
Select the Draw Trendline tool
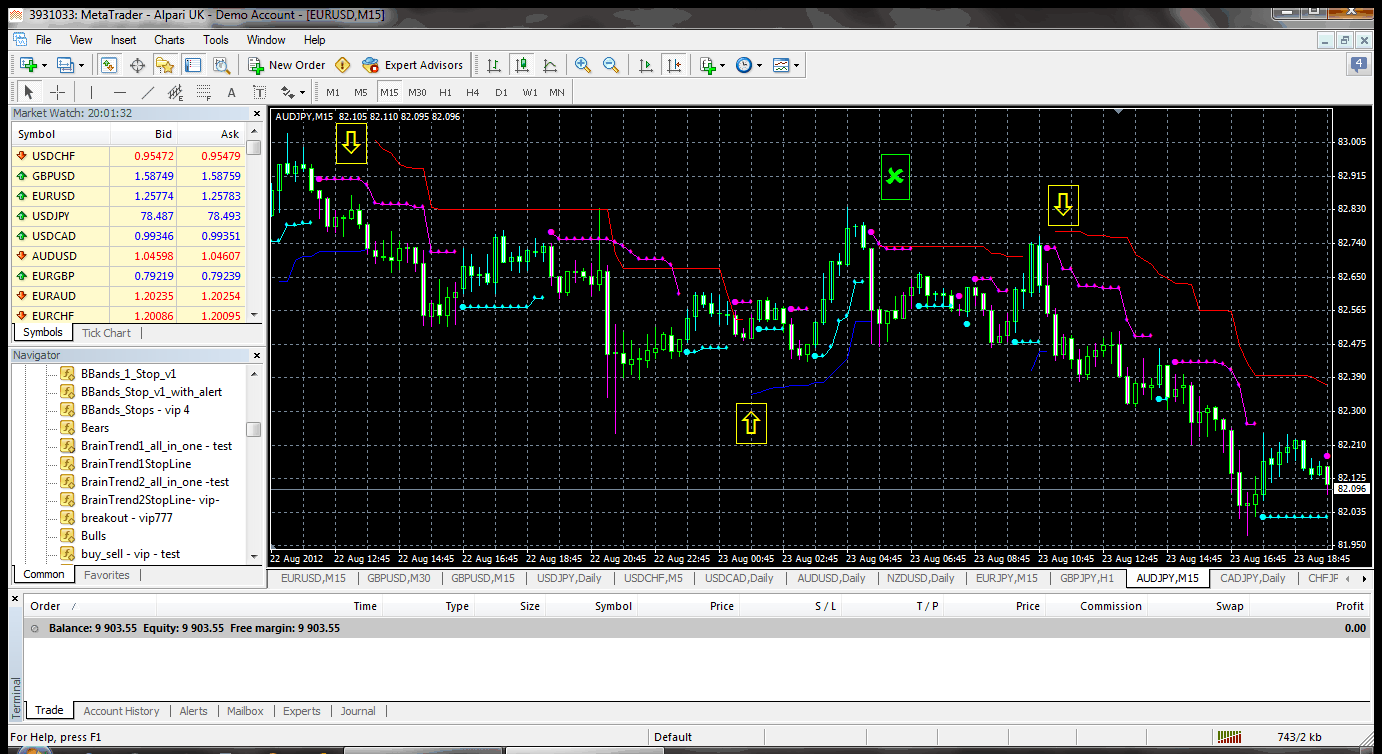(x=148, y=92)
